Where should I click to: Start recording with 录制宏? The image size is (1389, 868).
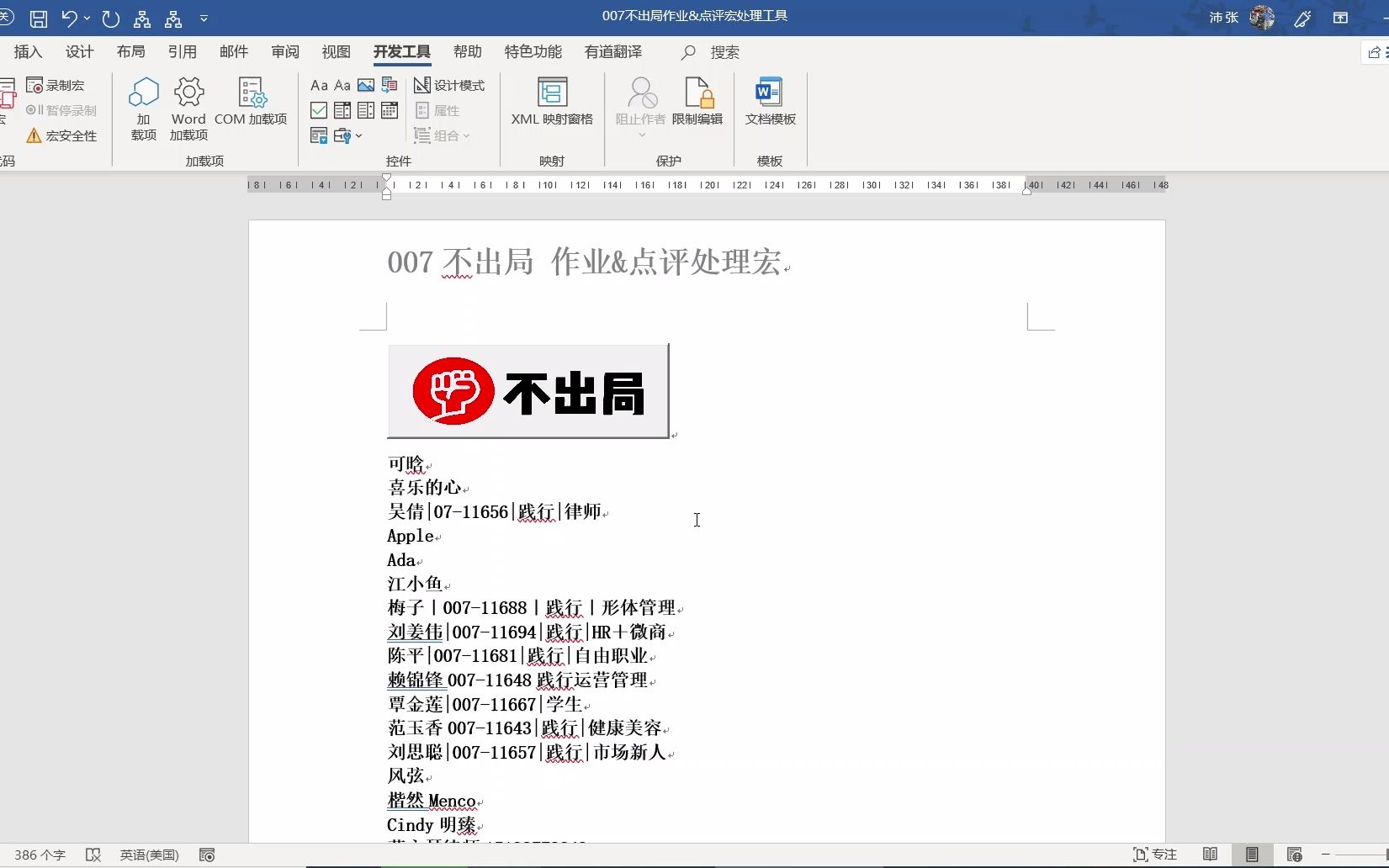click(56, 84)
